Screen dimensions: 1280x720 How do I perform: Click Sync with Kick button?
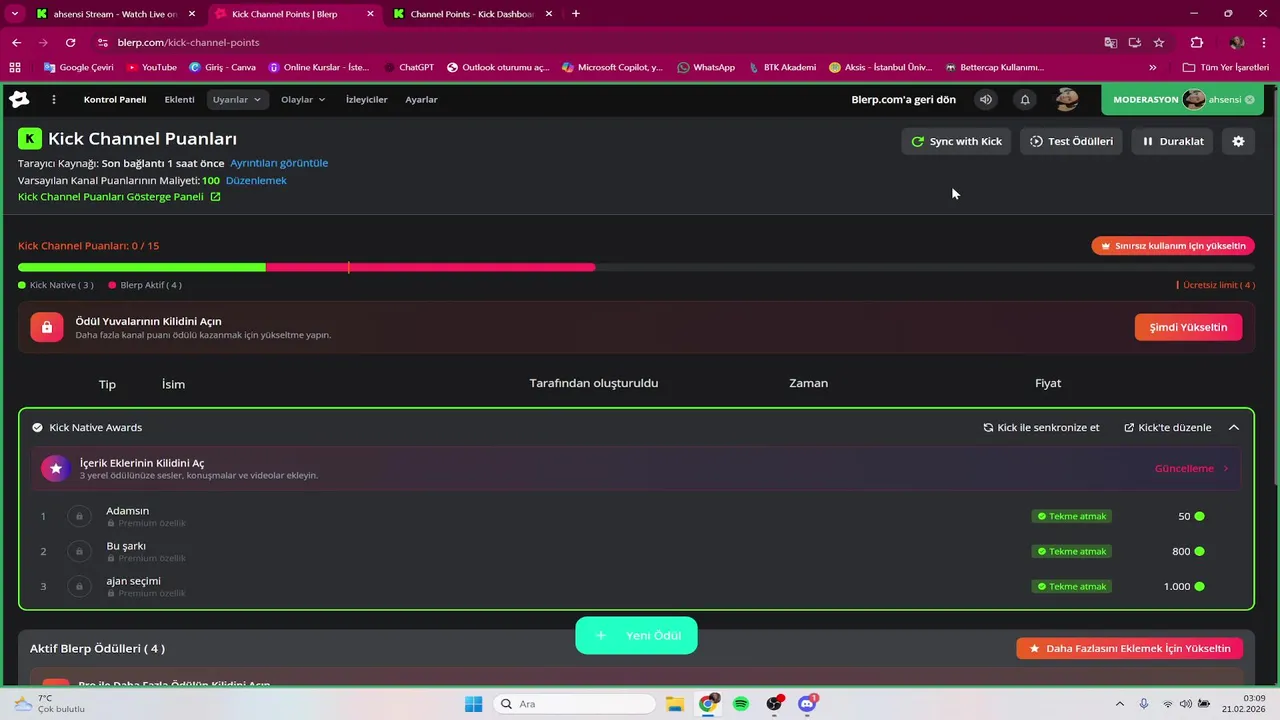[957, 141]
